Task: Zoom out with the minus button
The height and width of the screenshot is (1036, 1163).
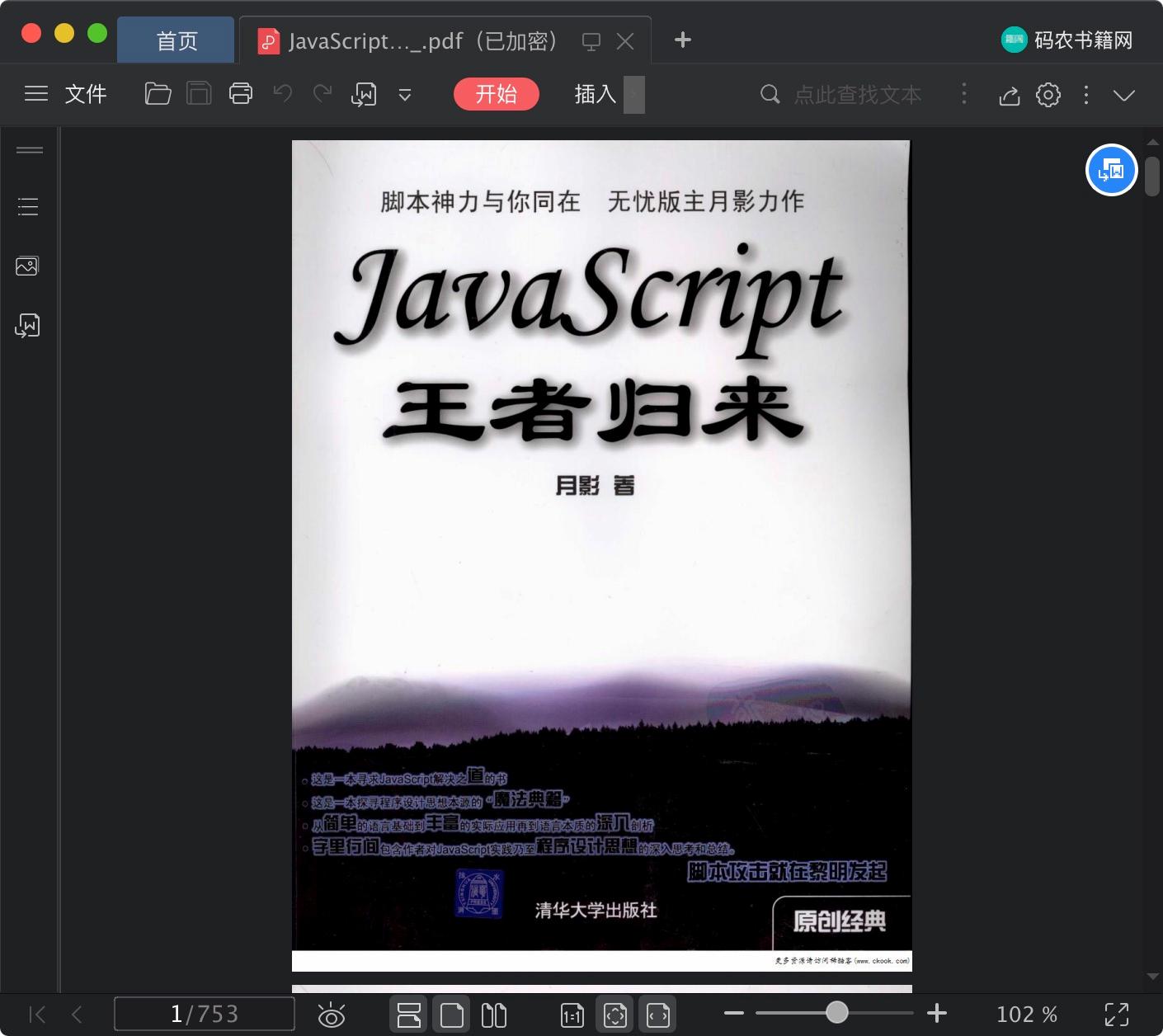Action: pos(733,1013)
